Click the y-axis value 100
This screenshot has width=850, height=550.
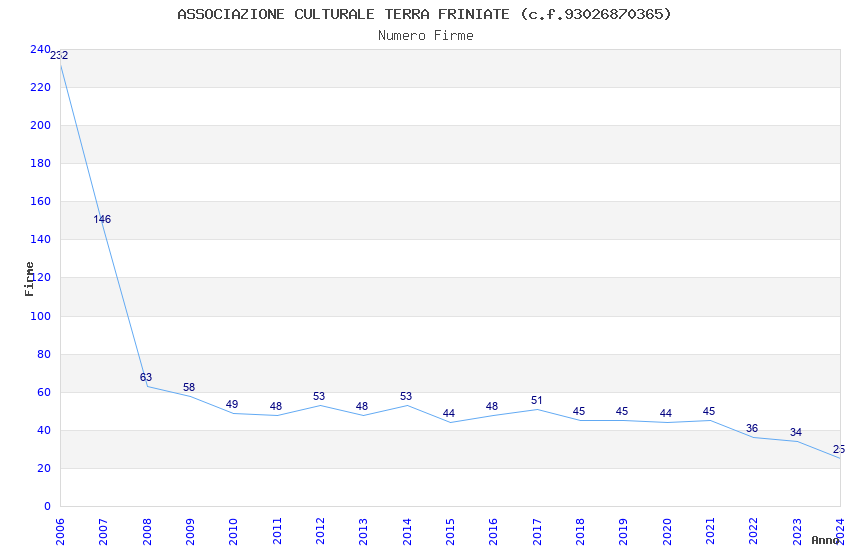(x=40, y=316)
